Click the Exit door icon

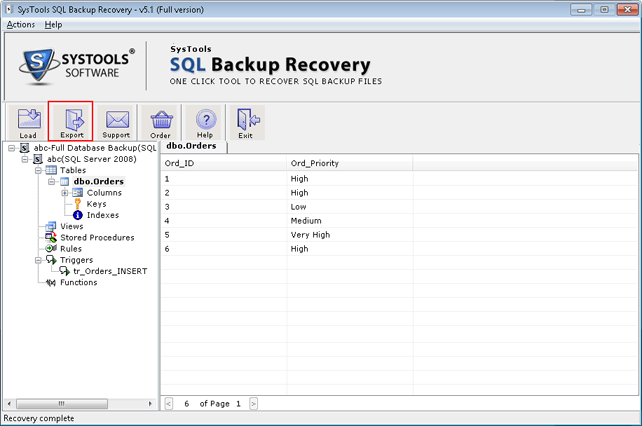pyautogui.click(x=248, y=122)
